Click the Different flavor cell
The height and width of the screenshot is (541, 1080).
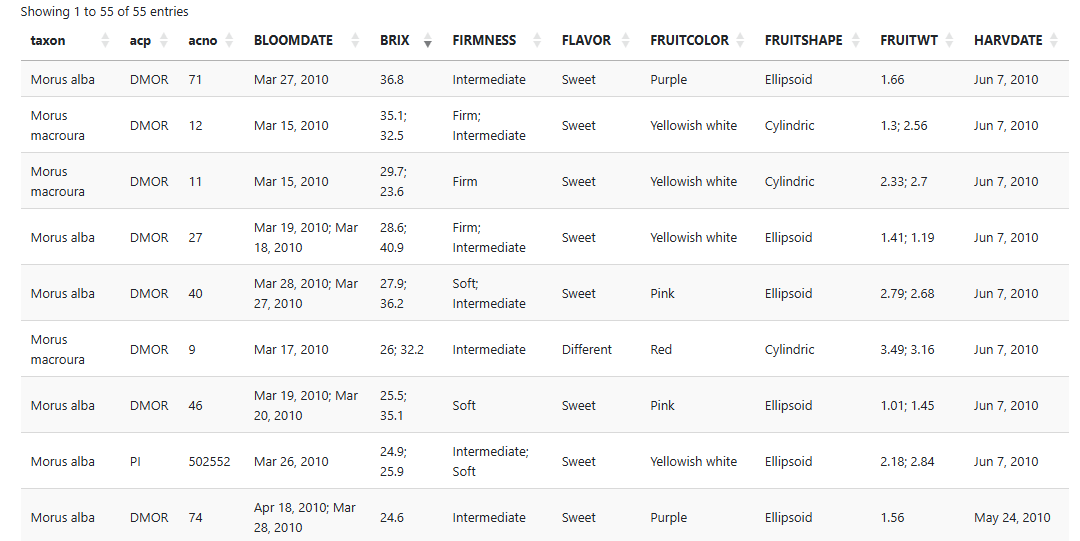(586, 349)
